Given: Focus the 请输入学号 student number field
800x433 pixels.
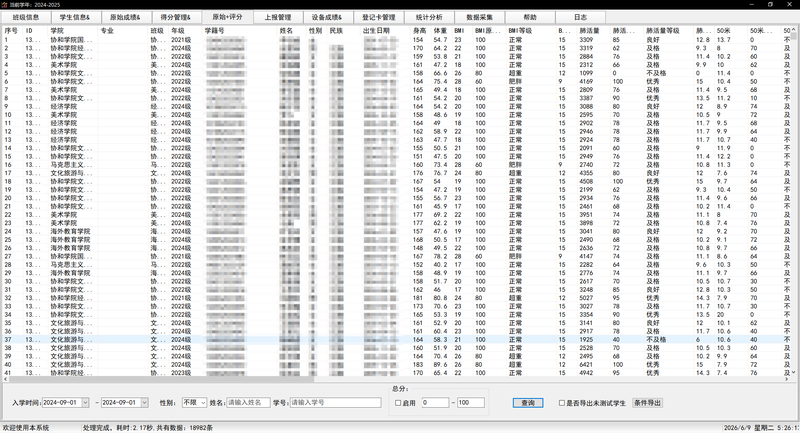Looking at the screenshot, I should [x=335, y=402].
